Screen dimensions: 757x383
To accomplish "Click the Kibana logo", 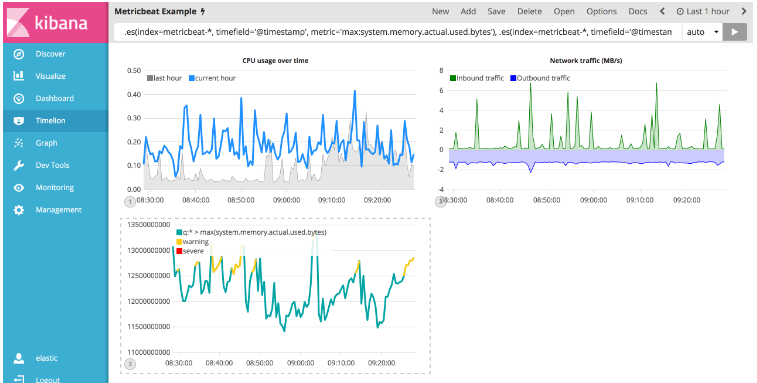I will [56, 22].
